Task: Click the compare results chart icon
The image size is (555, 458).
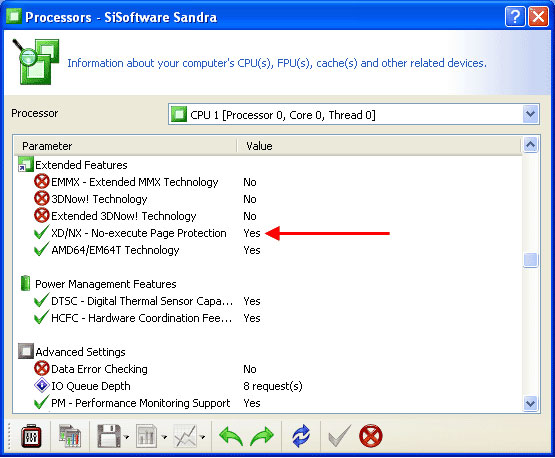Action: point(70,436)
